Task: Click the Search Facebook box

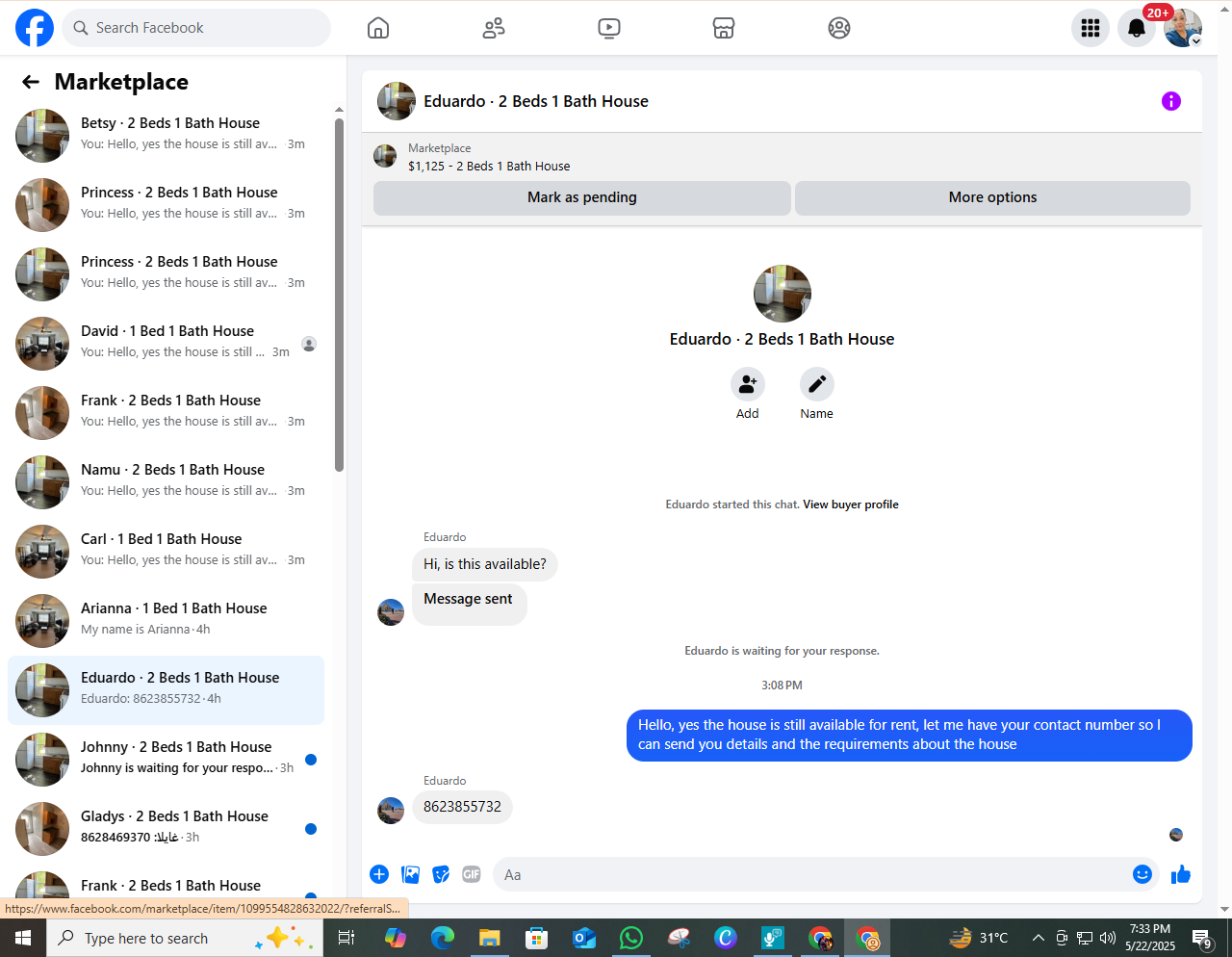Action: point(196,28)
